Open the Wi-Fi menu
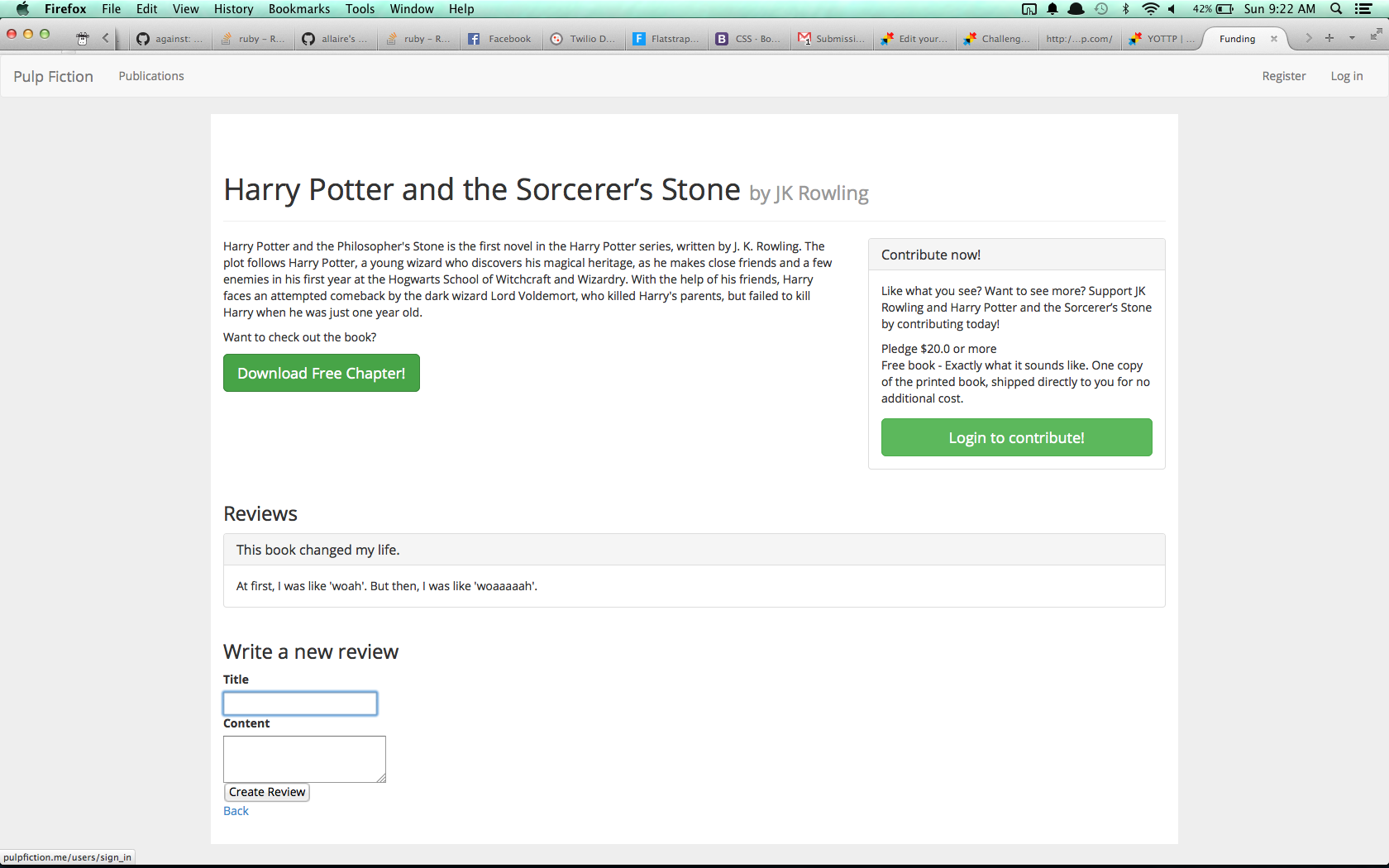 [1150, 9]
